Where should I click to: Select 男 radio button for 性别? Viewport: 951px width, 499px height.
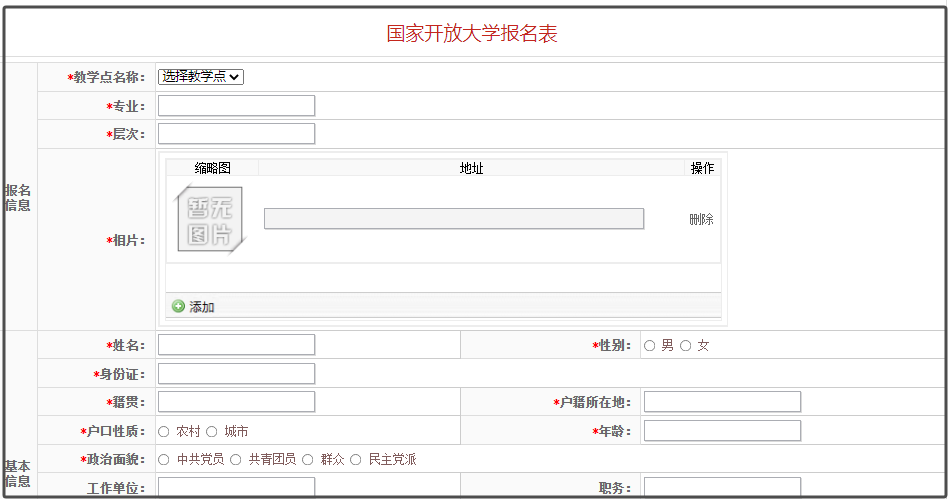click(x=650, y=346)
